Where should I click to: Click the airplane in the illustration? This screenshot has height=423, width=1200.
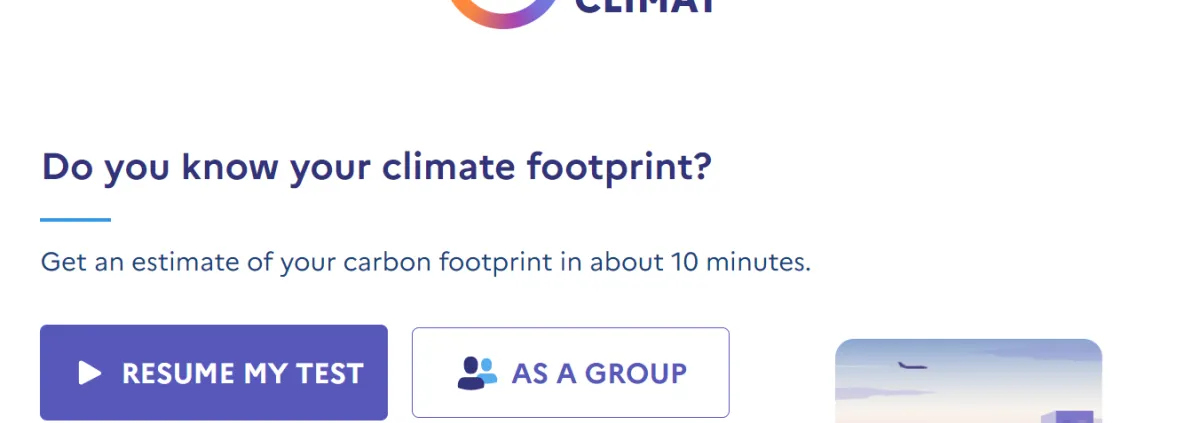(911, 366)
